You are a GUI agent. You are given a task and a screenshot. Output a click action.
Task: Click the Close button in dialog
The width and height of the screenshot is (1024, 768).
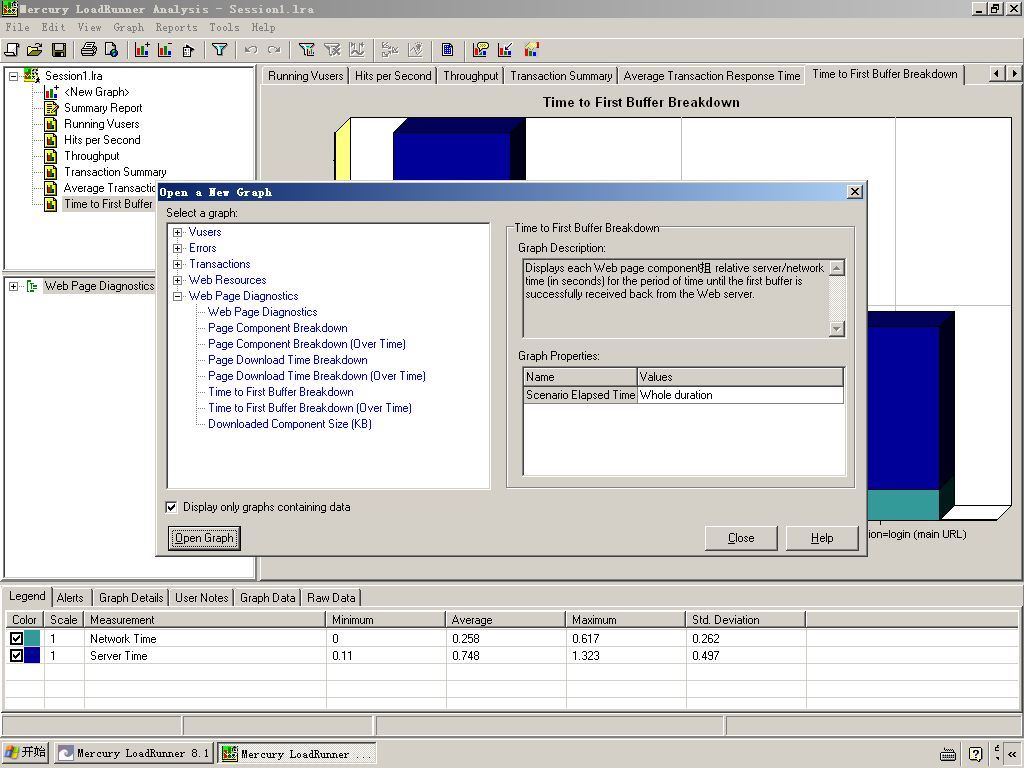(741, 538)
